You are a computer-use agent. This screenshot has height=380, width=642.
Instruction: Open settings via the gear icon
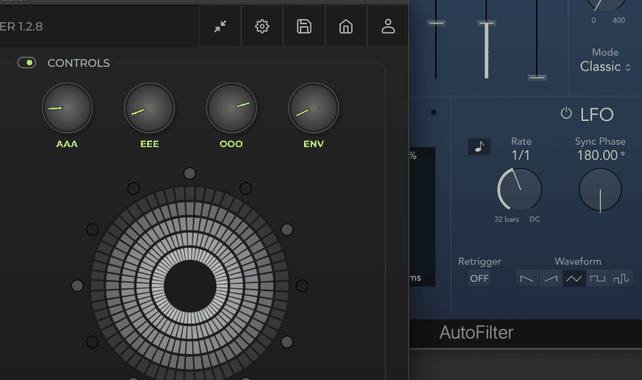point(262,27)
